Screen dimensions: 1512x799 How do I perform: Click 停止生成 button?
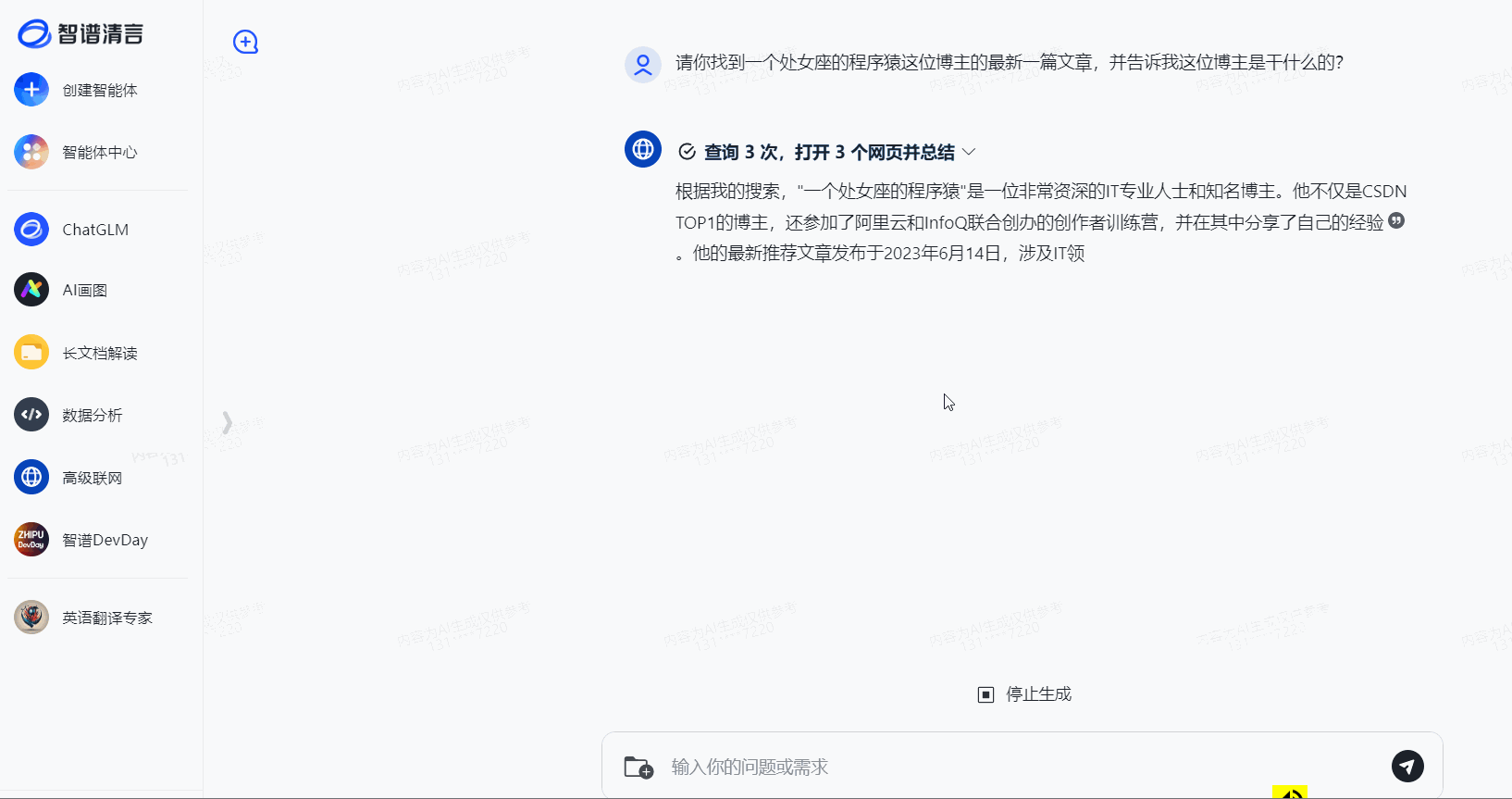1024,694
